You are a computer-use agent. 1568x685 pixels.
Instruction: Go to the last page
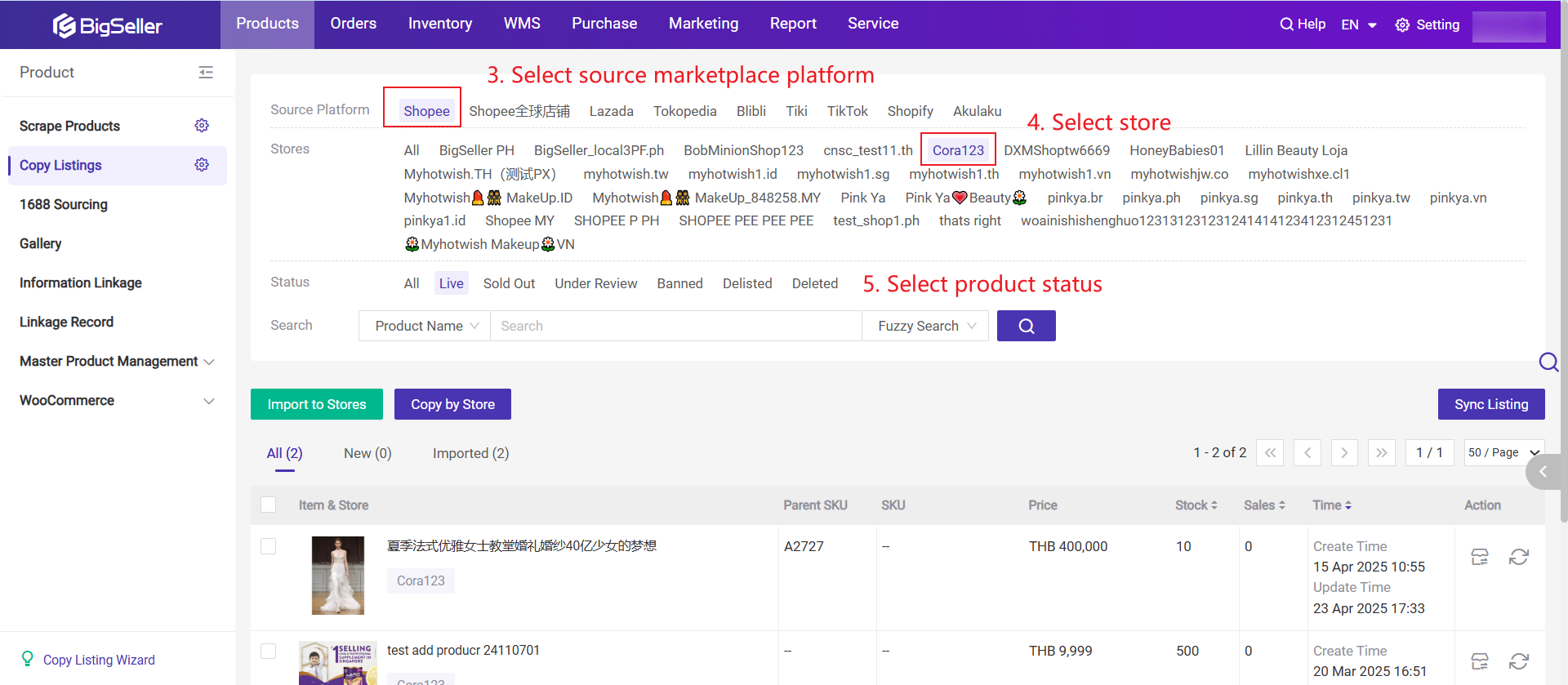point(1382,452)
